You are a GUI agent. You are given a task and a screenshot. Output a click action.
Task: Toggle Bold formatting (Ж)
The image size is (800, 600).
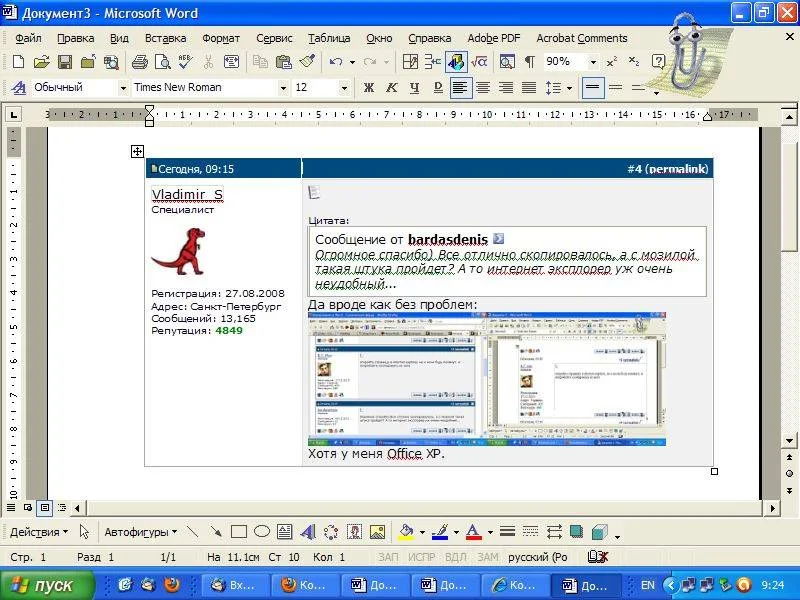[x=368, y=88]
